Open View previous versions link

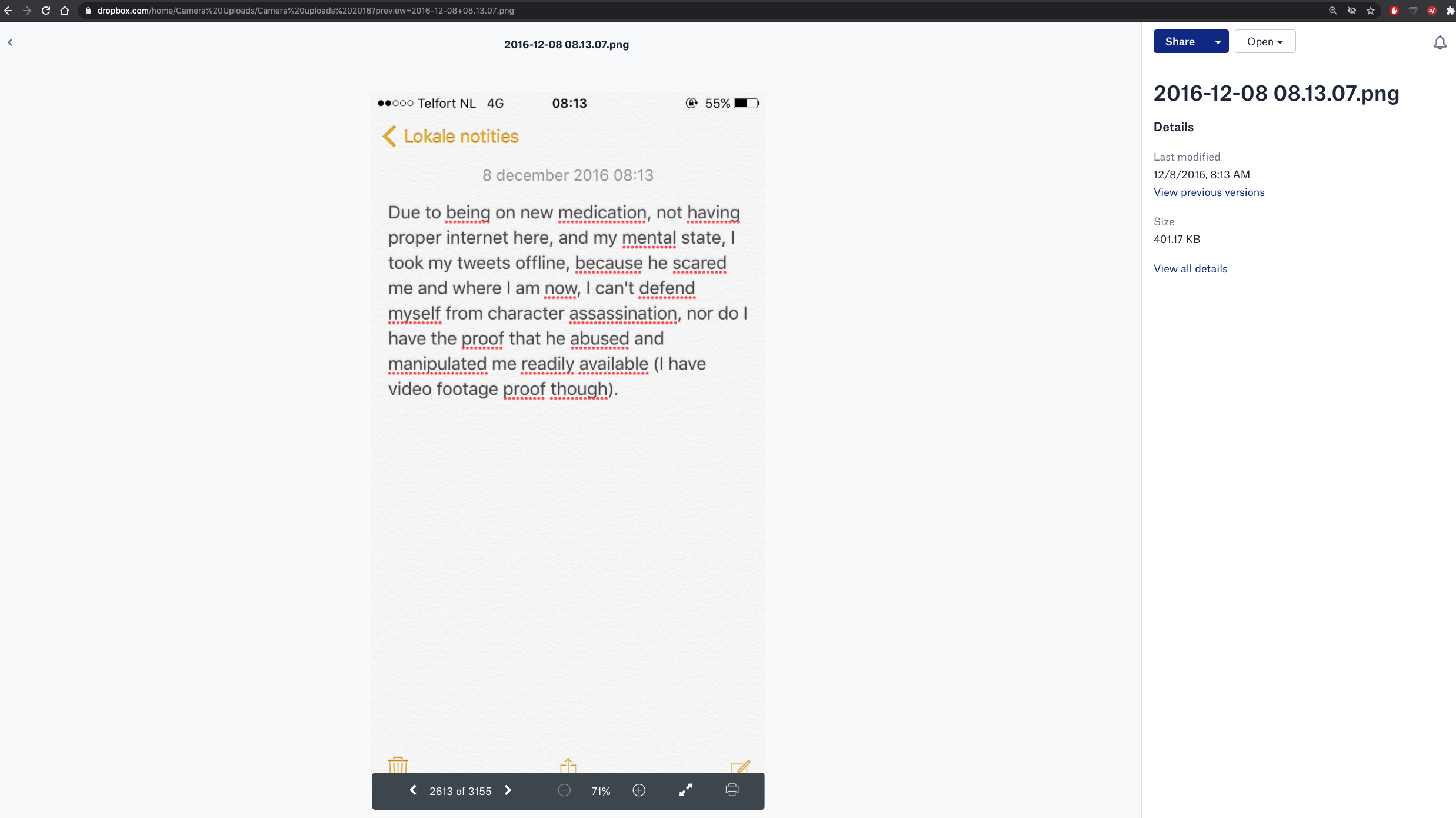click(1209, 192)
